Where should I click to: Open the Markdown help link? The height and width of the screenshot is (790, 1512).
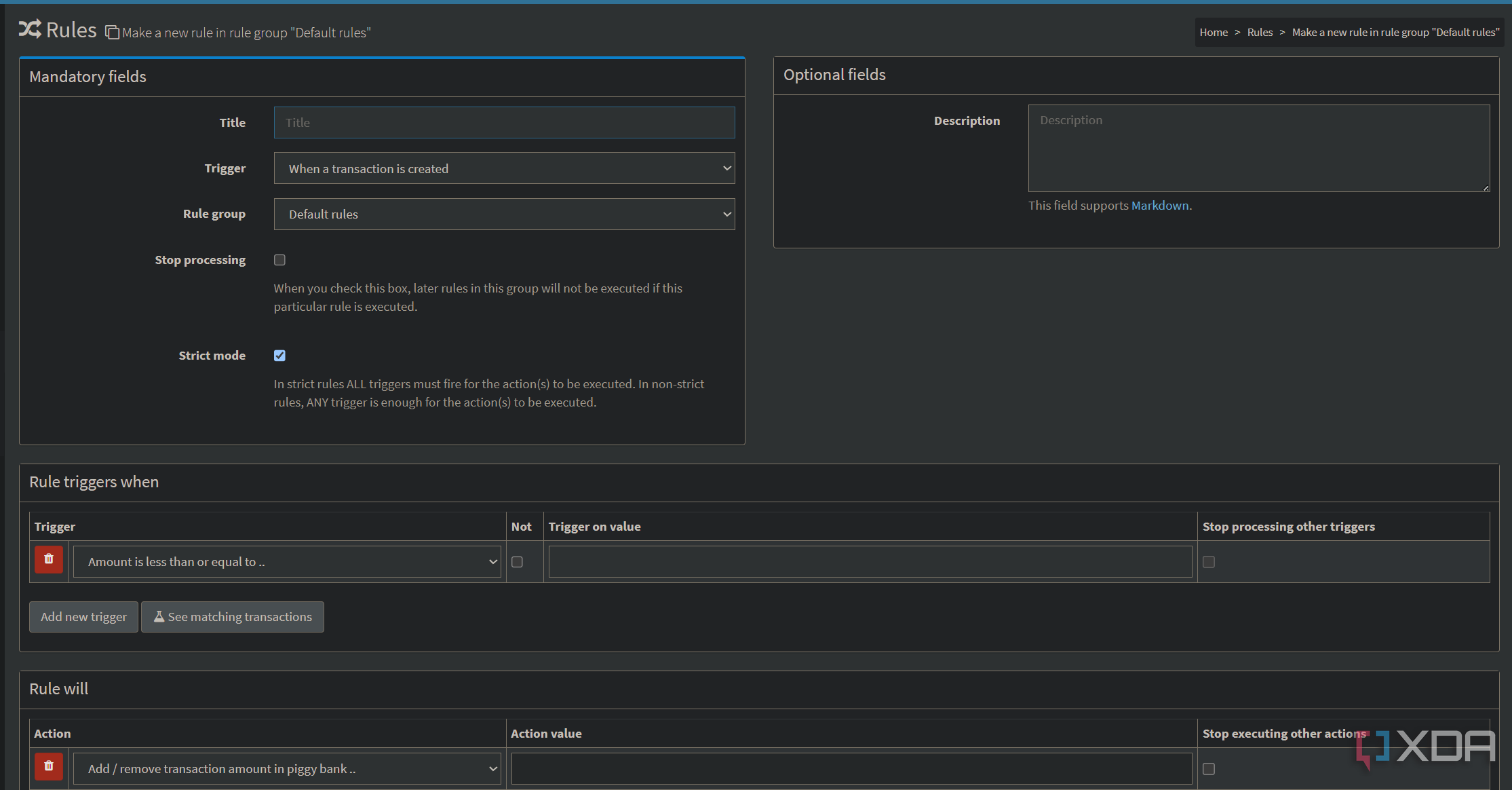pos(1160,206)
